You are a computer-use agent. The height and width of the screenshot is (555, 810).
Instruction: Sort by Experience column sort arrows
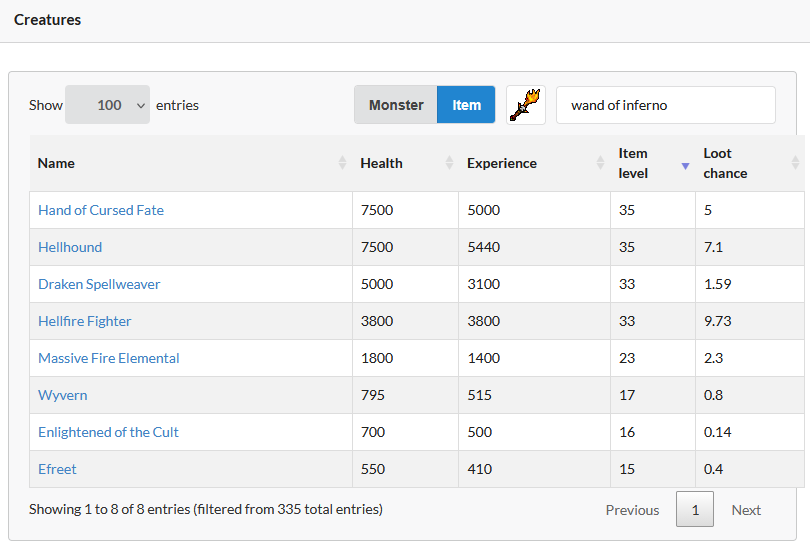click(600, 163)
